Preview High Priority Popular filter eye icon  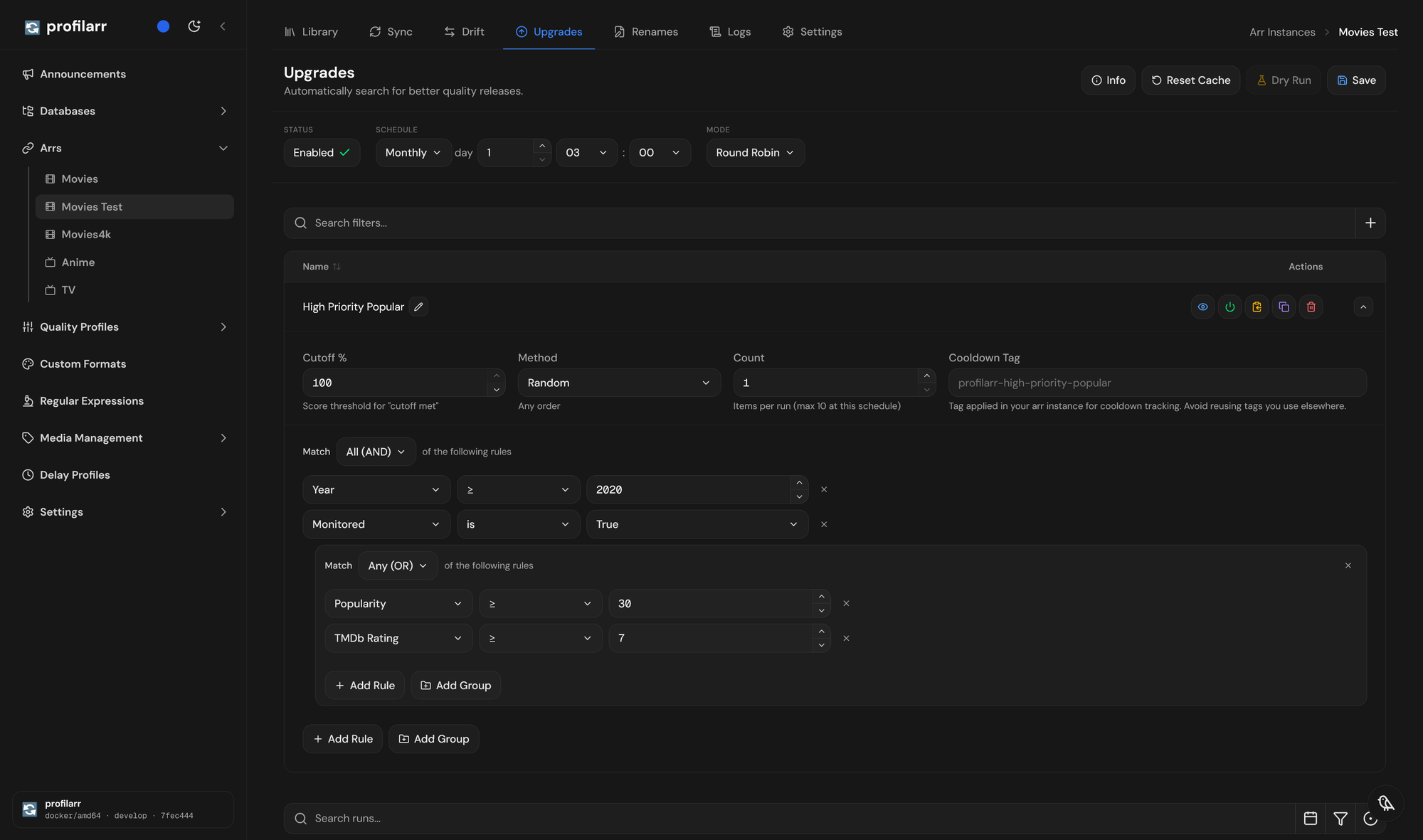1202,307
